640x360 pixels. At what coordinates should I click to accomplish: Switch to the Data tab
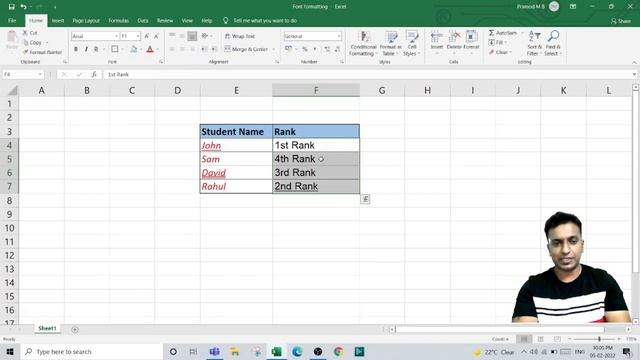[x=143, y=20]
